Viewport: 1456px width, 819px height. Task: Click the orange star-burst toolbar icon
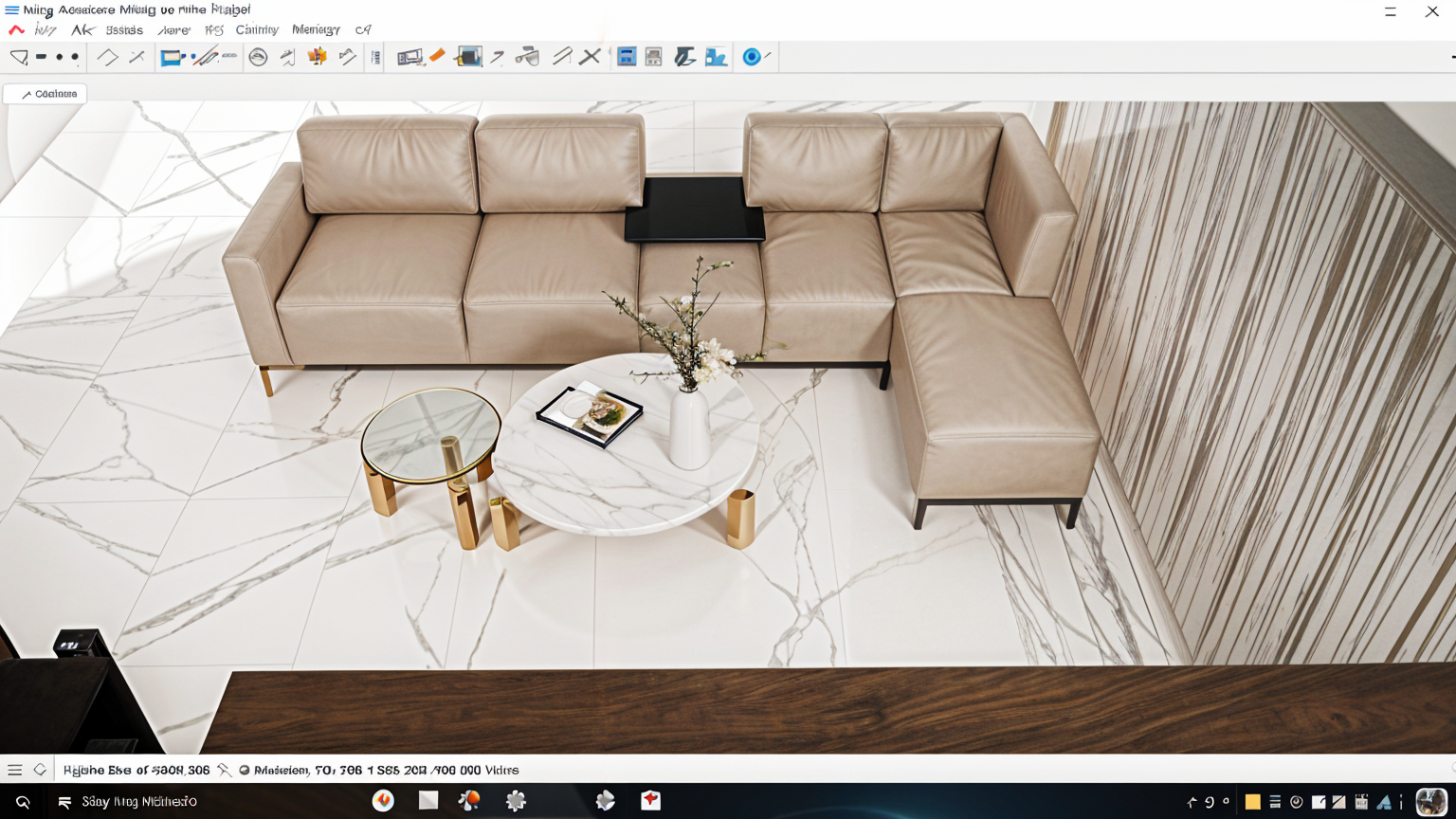pyautogui.click(x=318, y=57)
